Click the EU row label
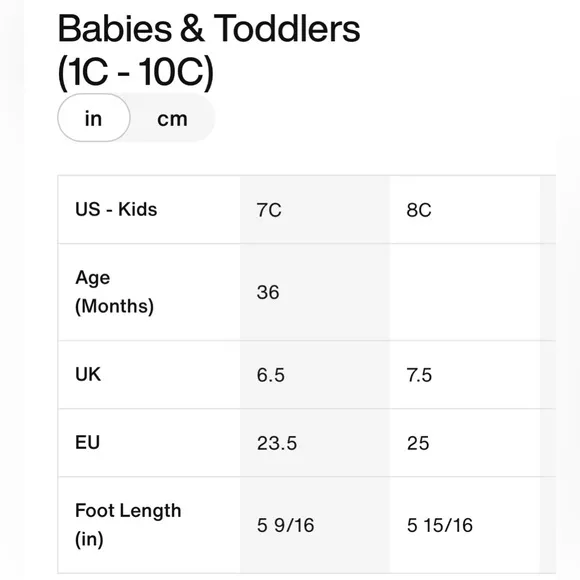Viewport: 580px width, 580px height. click(87, 442)
